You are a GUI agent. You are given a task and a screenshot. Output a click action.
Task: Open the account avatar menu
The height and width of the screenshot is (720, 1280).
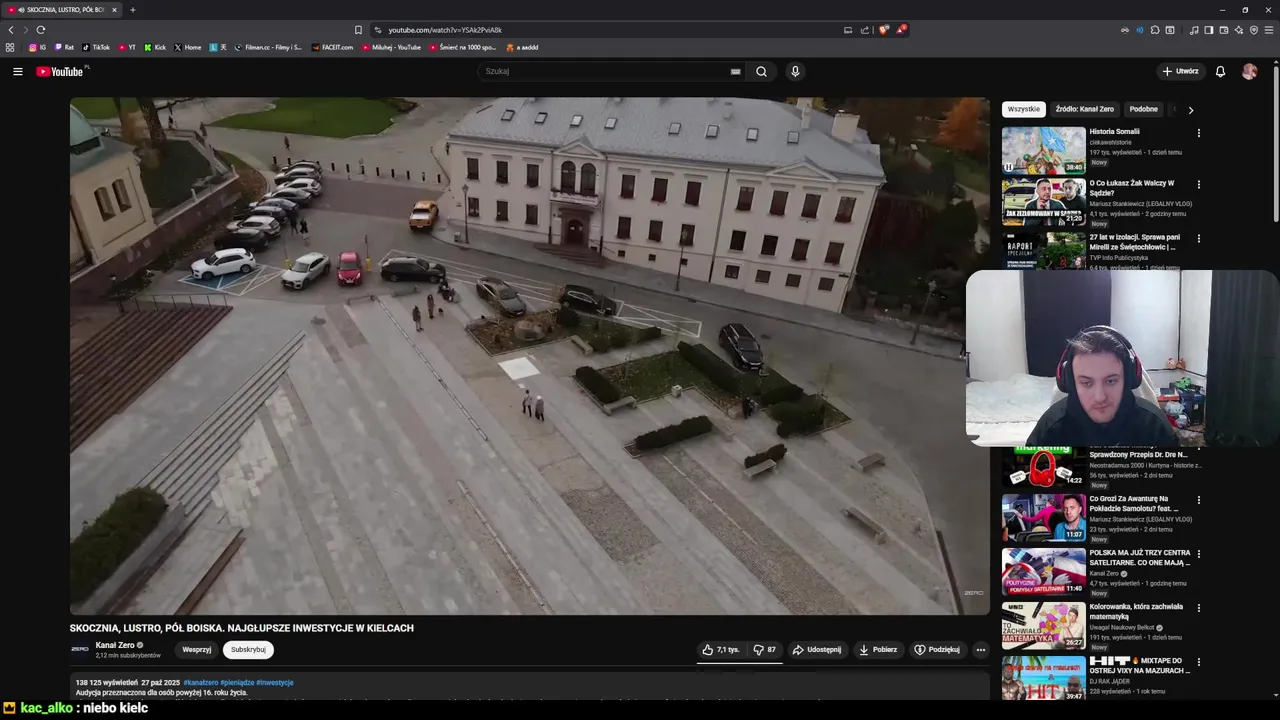tap(1249, 71)
